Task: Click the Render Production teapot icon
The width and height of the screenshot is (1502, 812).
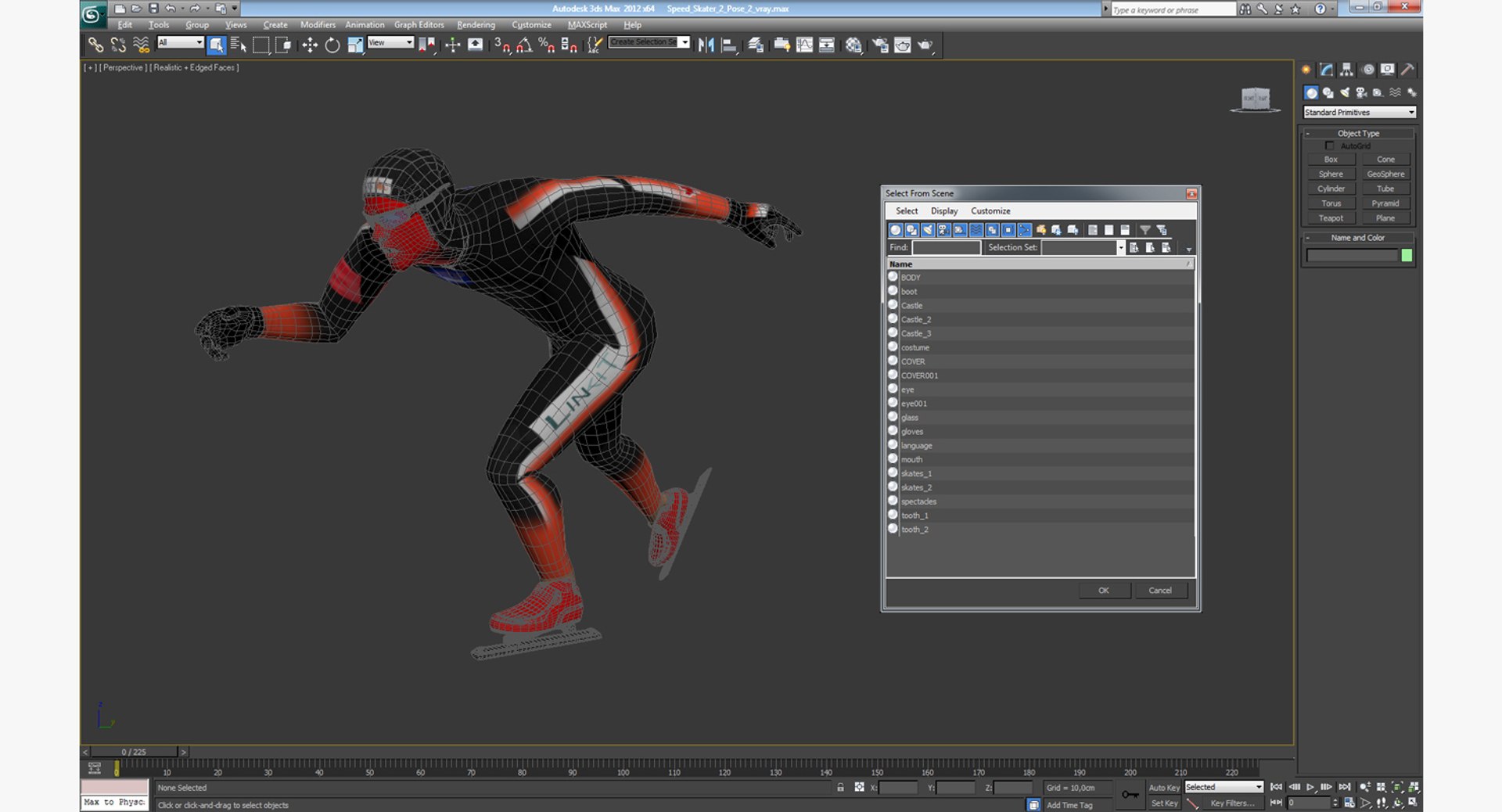Action: pyautogui.click(x=925, y=45)
